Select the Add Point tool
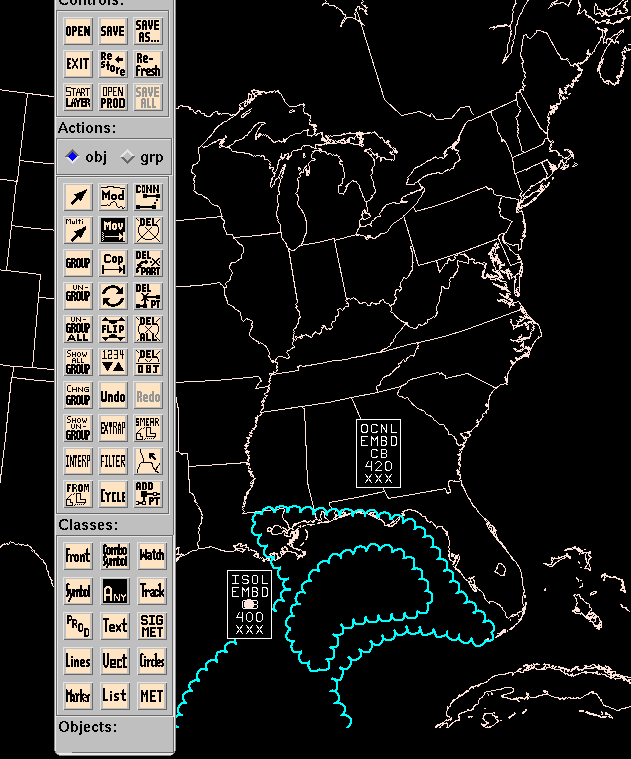The width and height of the screenshot is (631, 759). (148, 494)
